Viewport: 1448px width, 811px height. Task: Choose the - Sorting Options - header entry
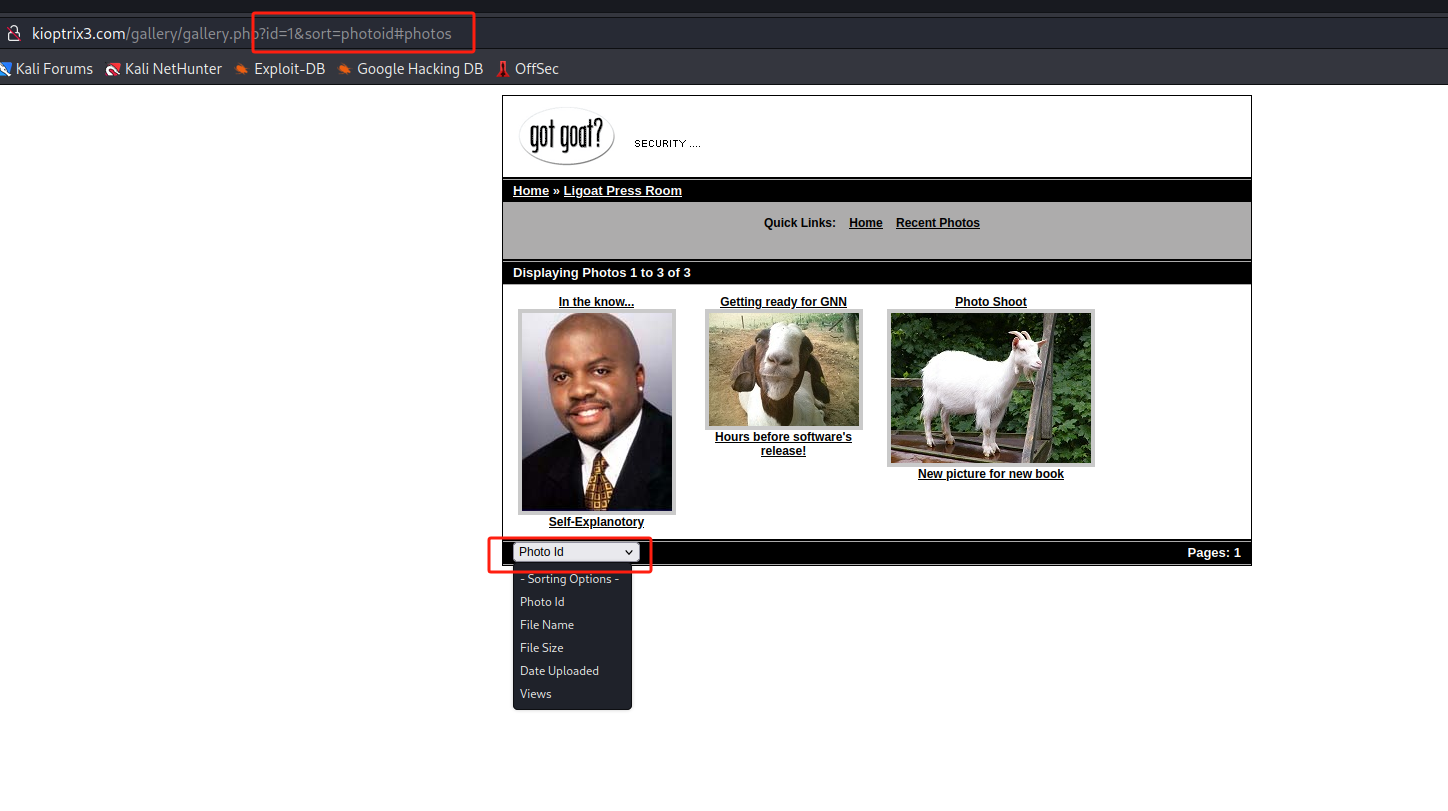coord(570,579)
